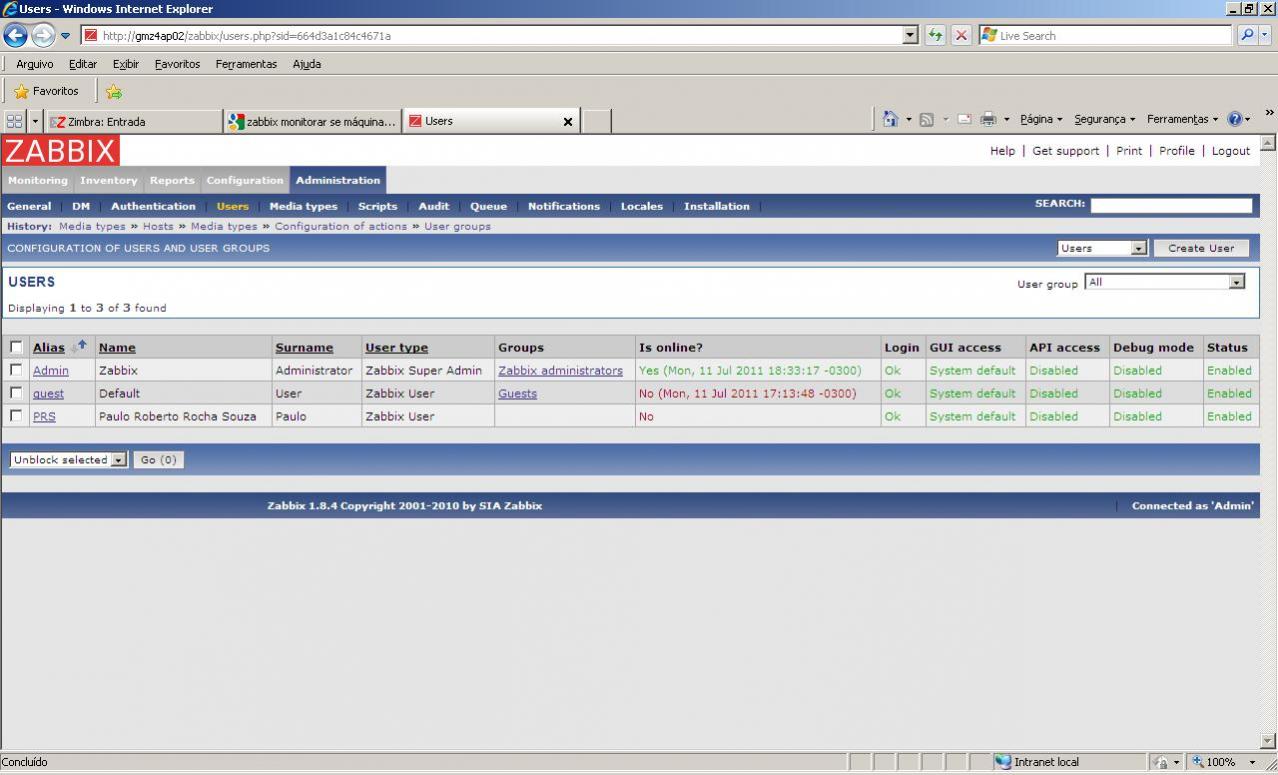Click the Home page icon

tap(891, 120)
